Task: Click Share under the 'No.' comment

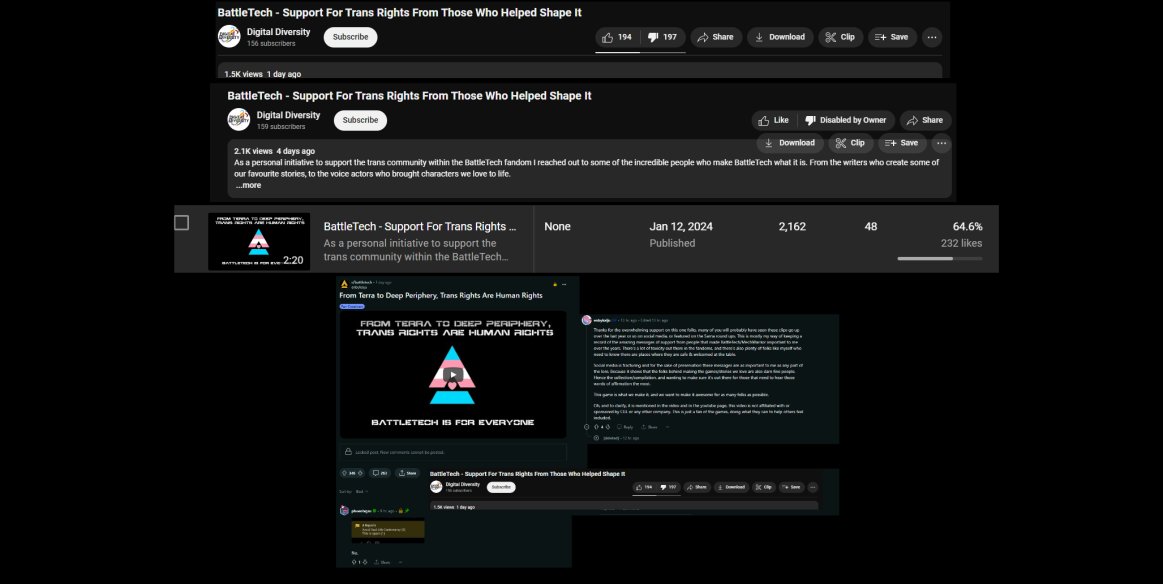Action: coord(382,562)
